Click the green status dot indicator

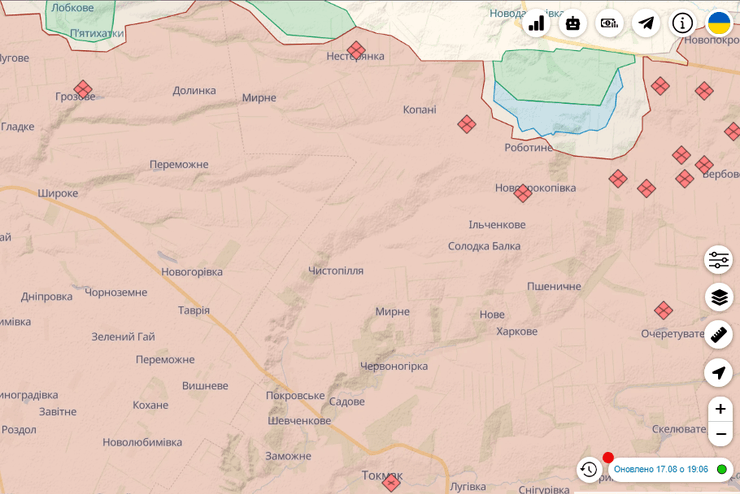point(722,469)
